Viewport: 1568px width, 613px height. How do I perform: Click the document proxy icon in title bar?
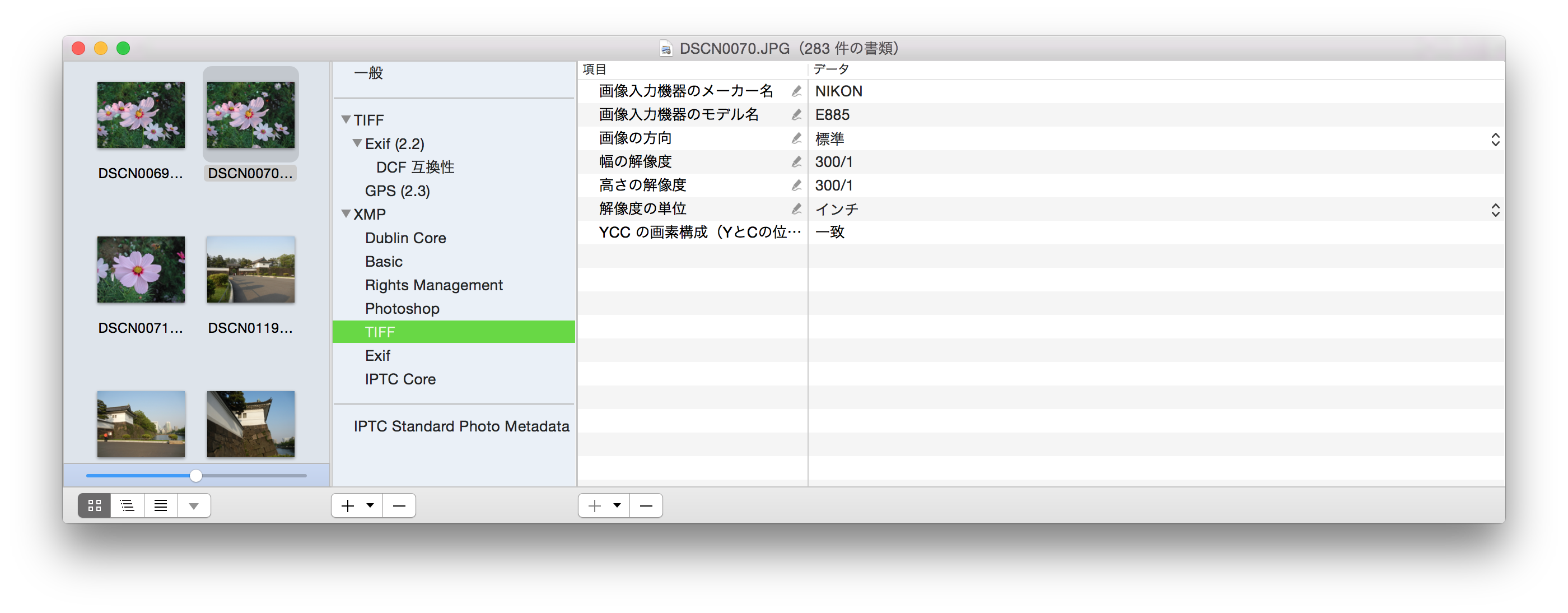coord(666,48)
